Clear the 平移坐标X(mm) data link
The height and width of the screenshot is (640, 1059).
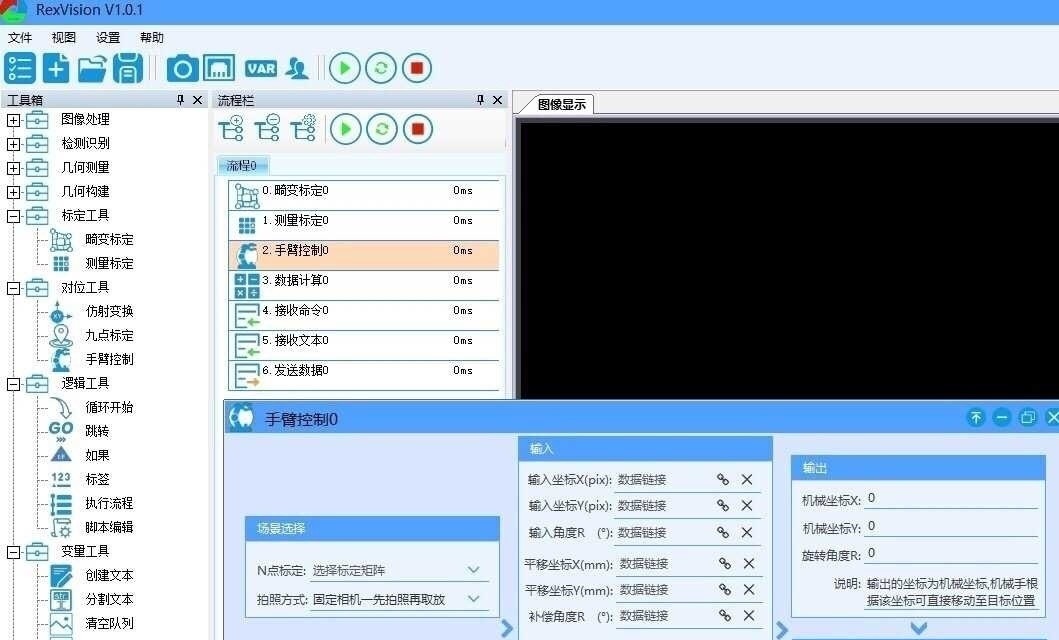click(749, 563)
